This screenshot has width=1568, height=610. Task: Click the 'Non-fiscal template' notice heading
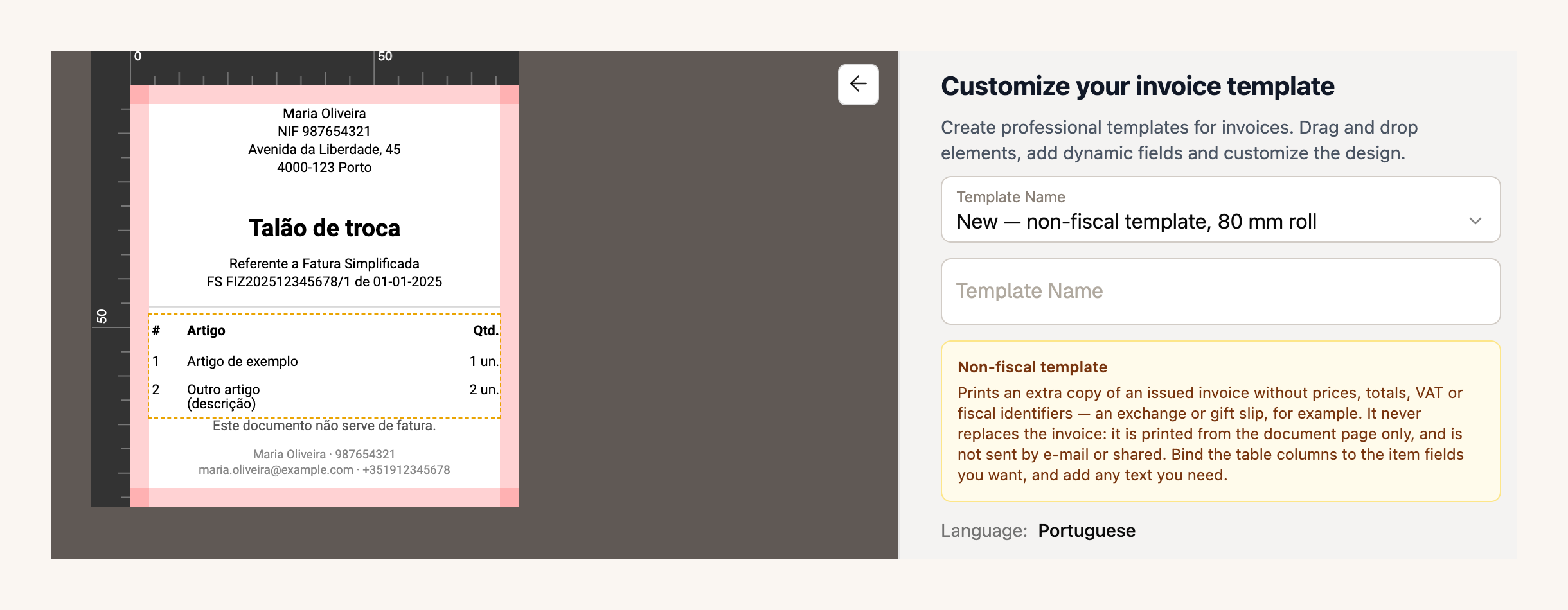tap(1032, 367)
